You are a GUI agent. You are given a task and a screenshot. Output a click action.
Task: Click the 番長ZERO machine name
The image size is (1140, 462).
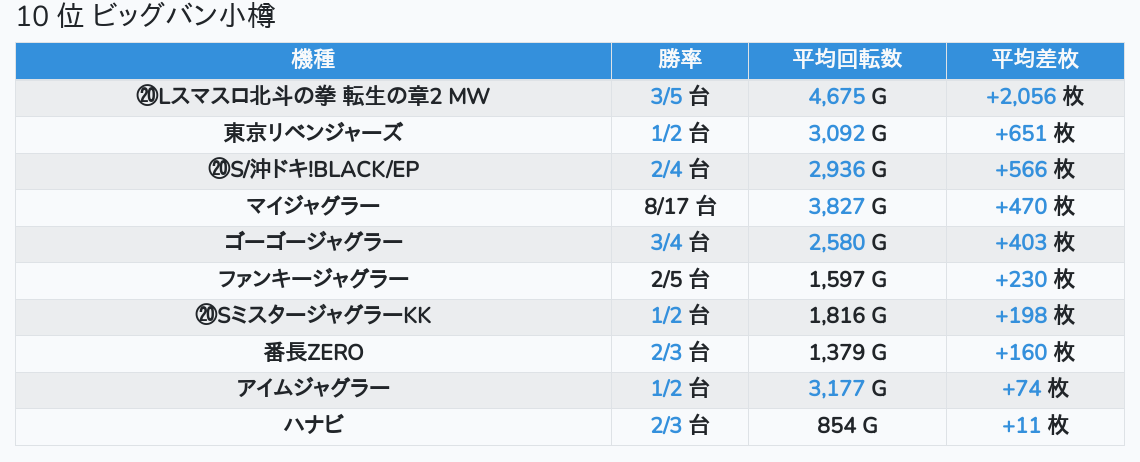click(313, 352)
